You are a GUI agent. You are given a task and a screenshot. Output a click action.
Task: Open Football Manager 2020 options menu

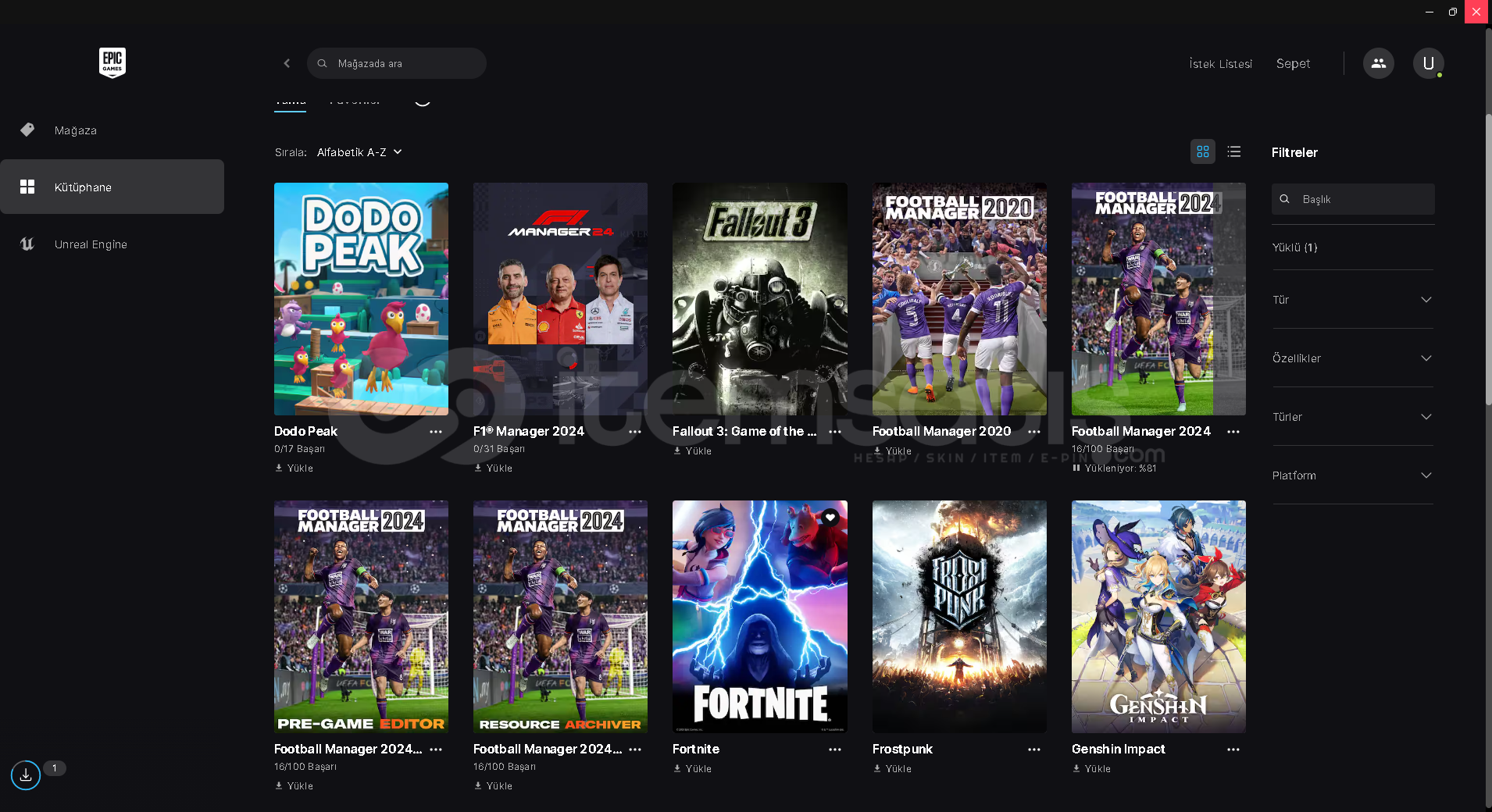pyautogui.click(x=1034, y=432)
